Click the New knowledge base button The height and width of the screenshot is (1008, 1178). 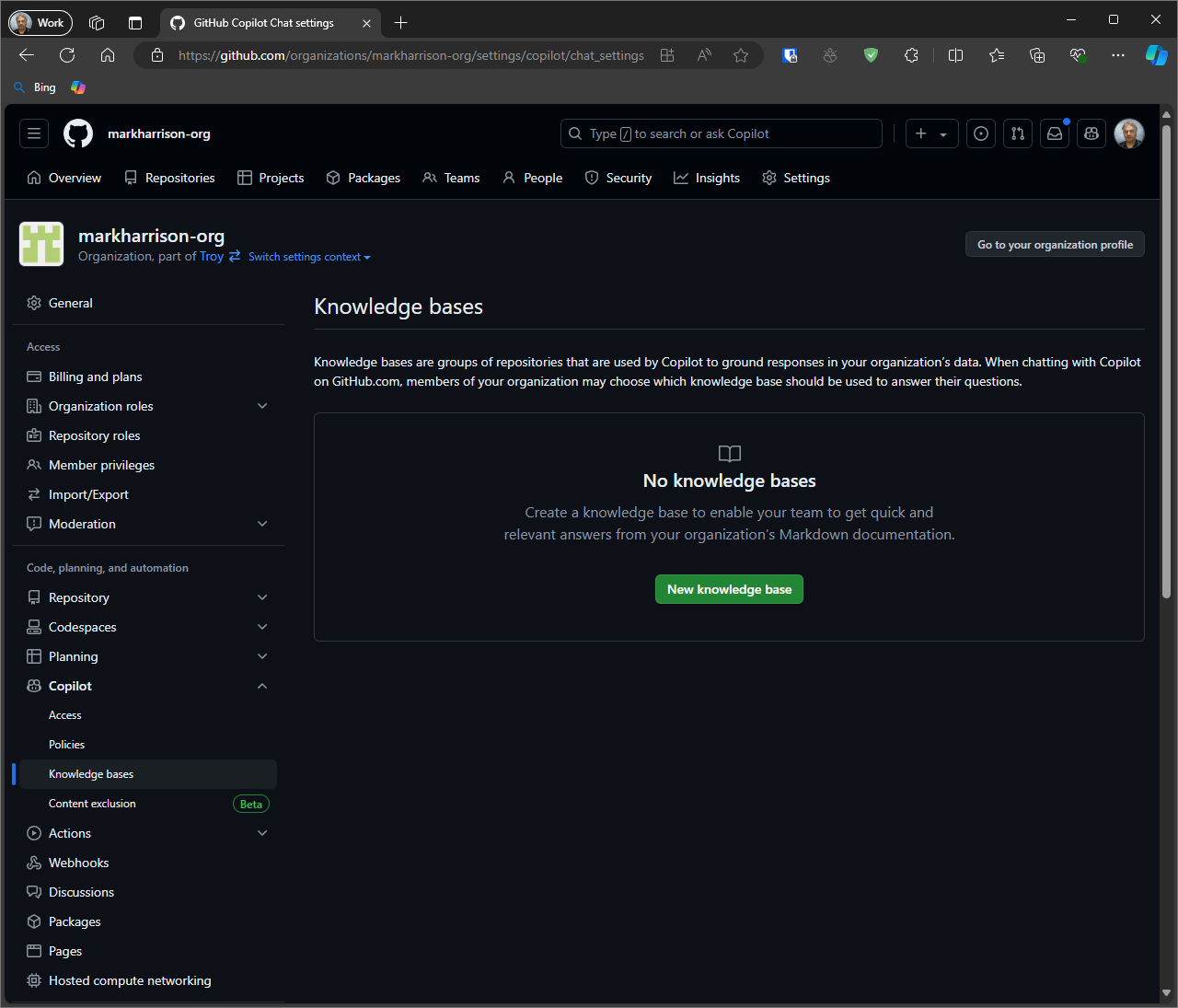[x=729, y=589]
